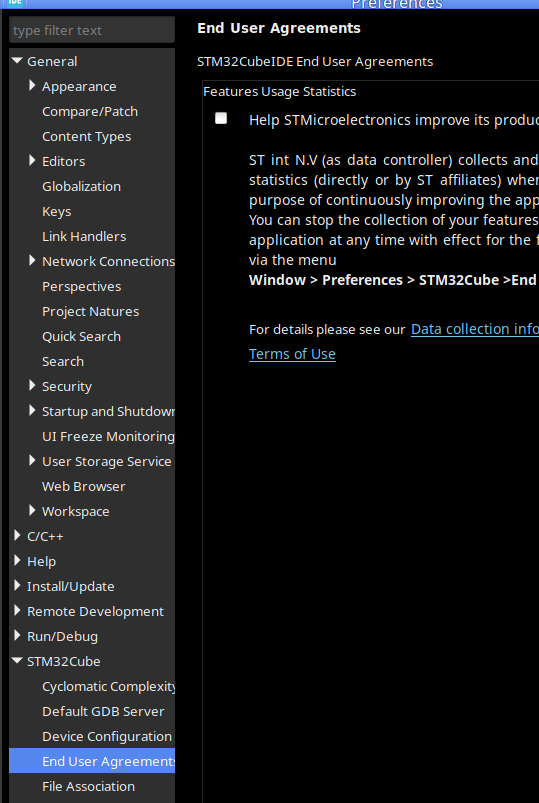Screen dimensions: 539x803
Task: Select the Keys preference page
Action: click(56, 212)
